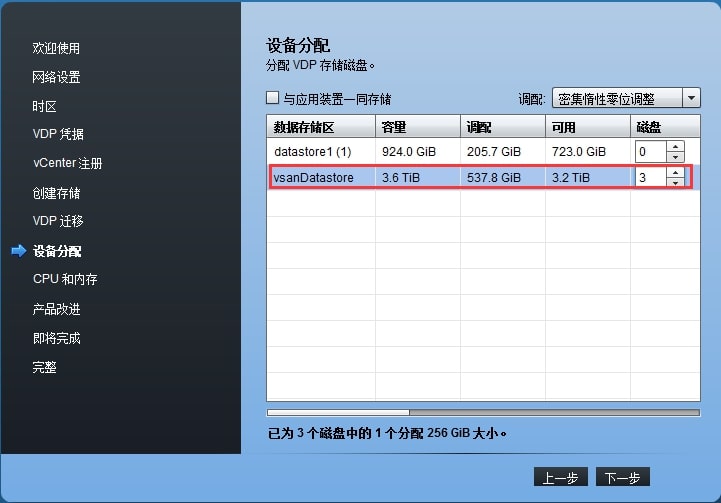Click the 上一步 button

561,477
